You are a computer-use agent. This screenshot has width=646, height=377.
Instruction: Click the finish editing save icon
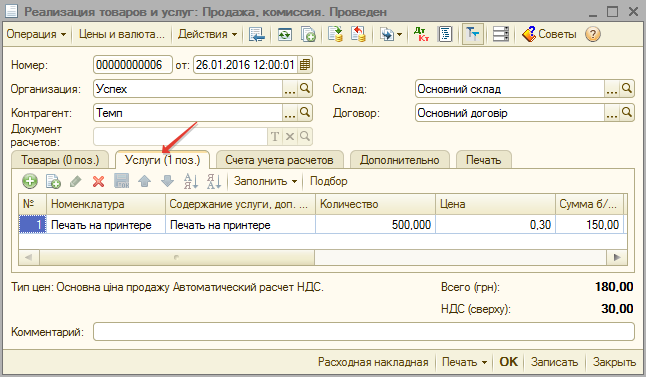122,181
